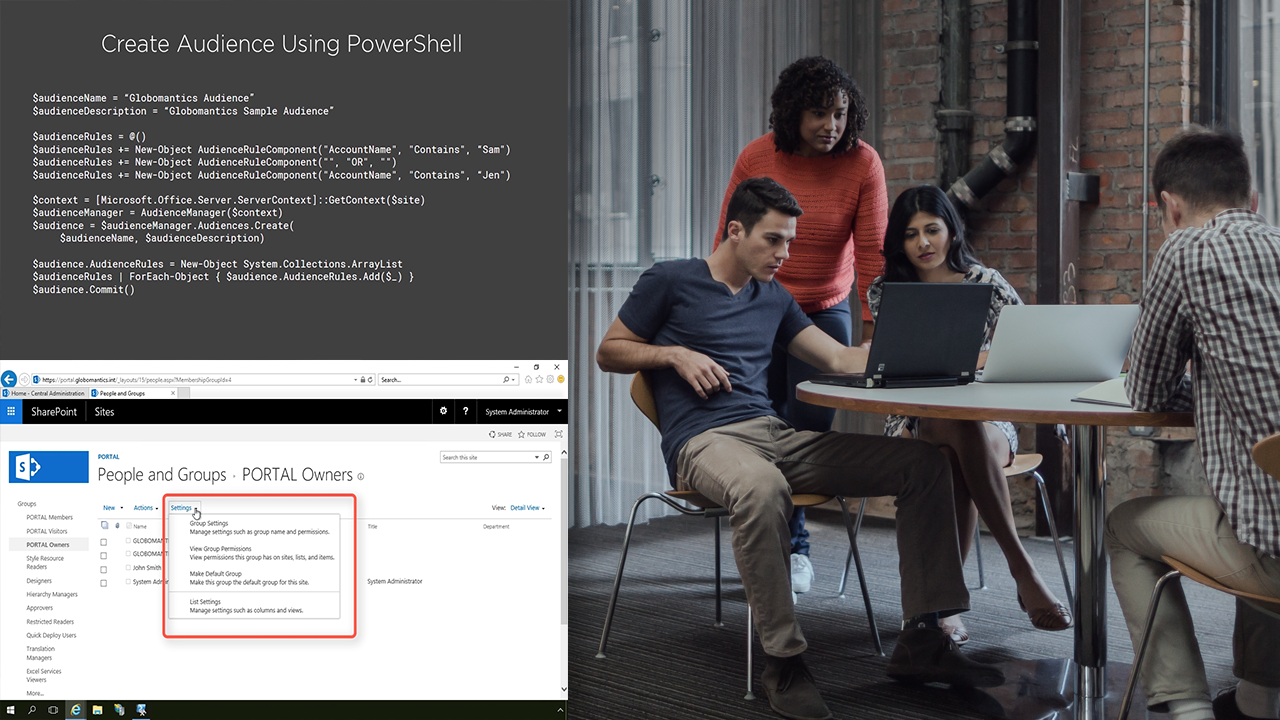Open the Approvers group link
The image size is (1280, 720).
pos(40,608)
